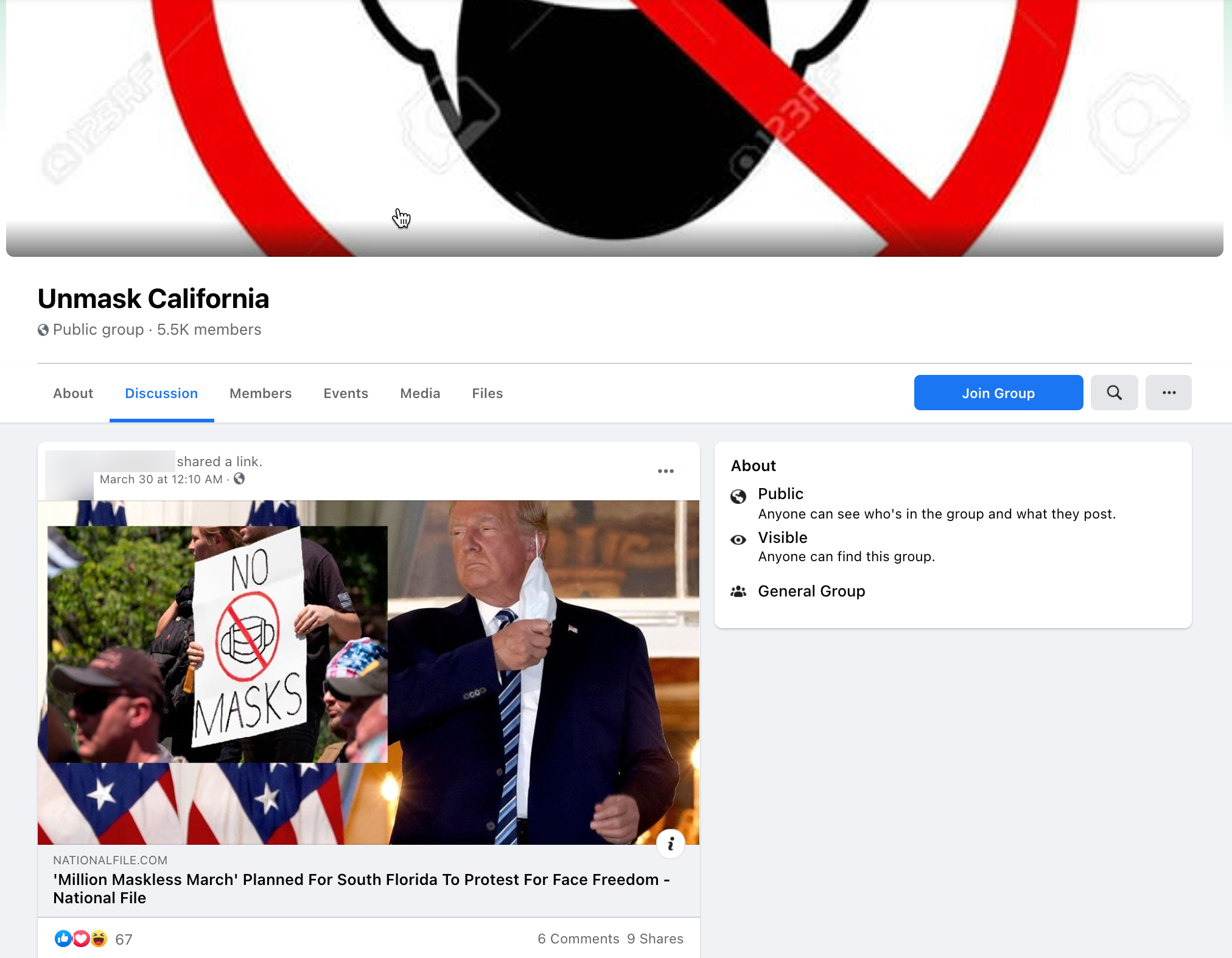Click the Like reaction icon
The image size is (1232, 958).
(63, 939)
